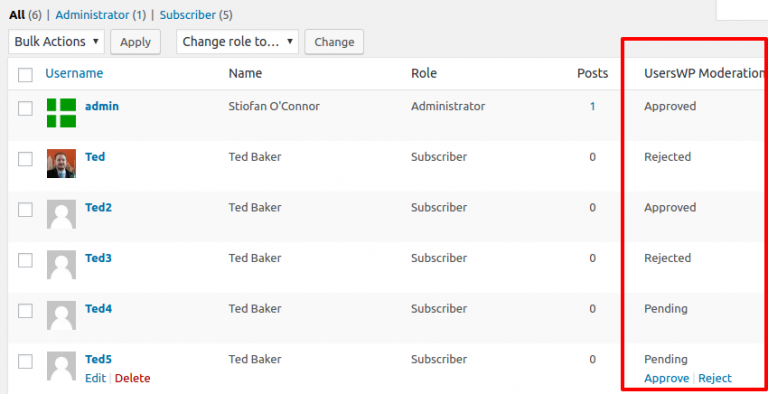Click the default avatar for Ted2
768x394 pixels.
pyautogui.click(x=61, y=214)
